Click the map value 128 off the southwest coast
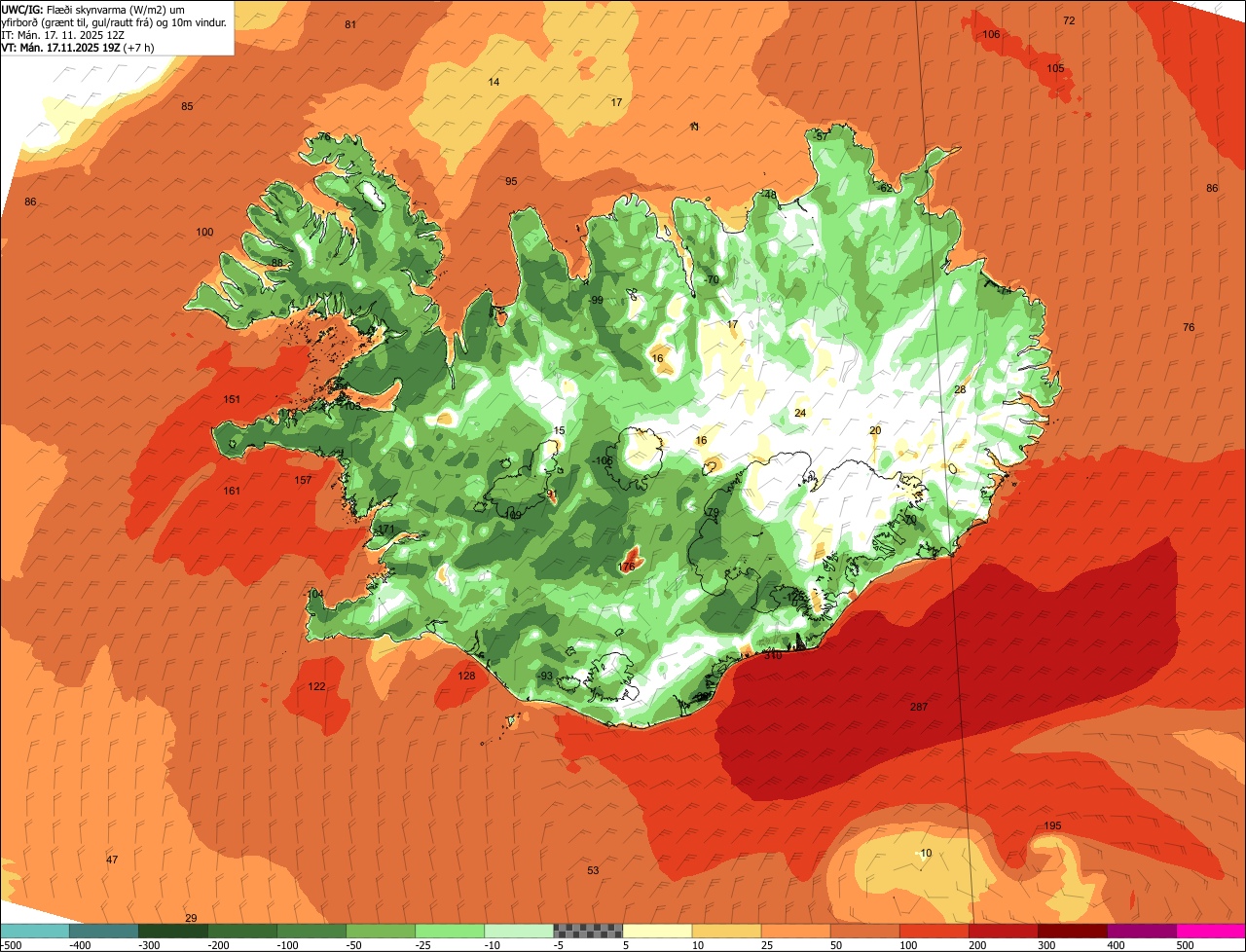 tap(466, 676)
